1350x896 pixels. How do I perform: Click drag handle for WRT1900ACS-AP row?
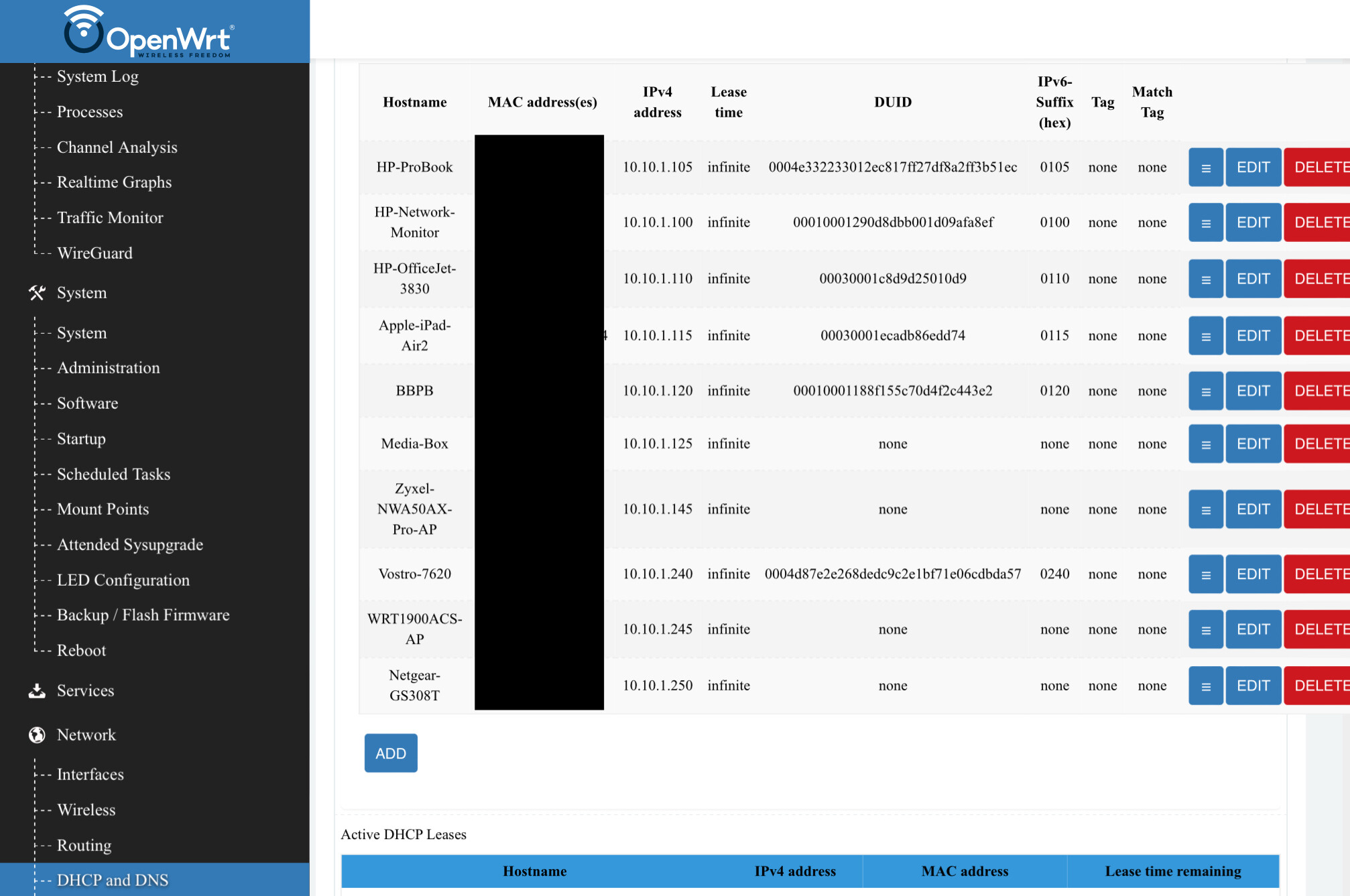click(1206, 629)
